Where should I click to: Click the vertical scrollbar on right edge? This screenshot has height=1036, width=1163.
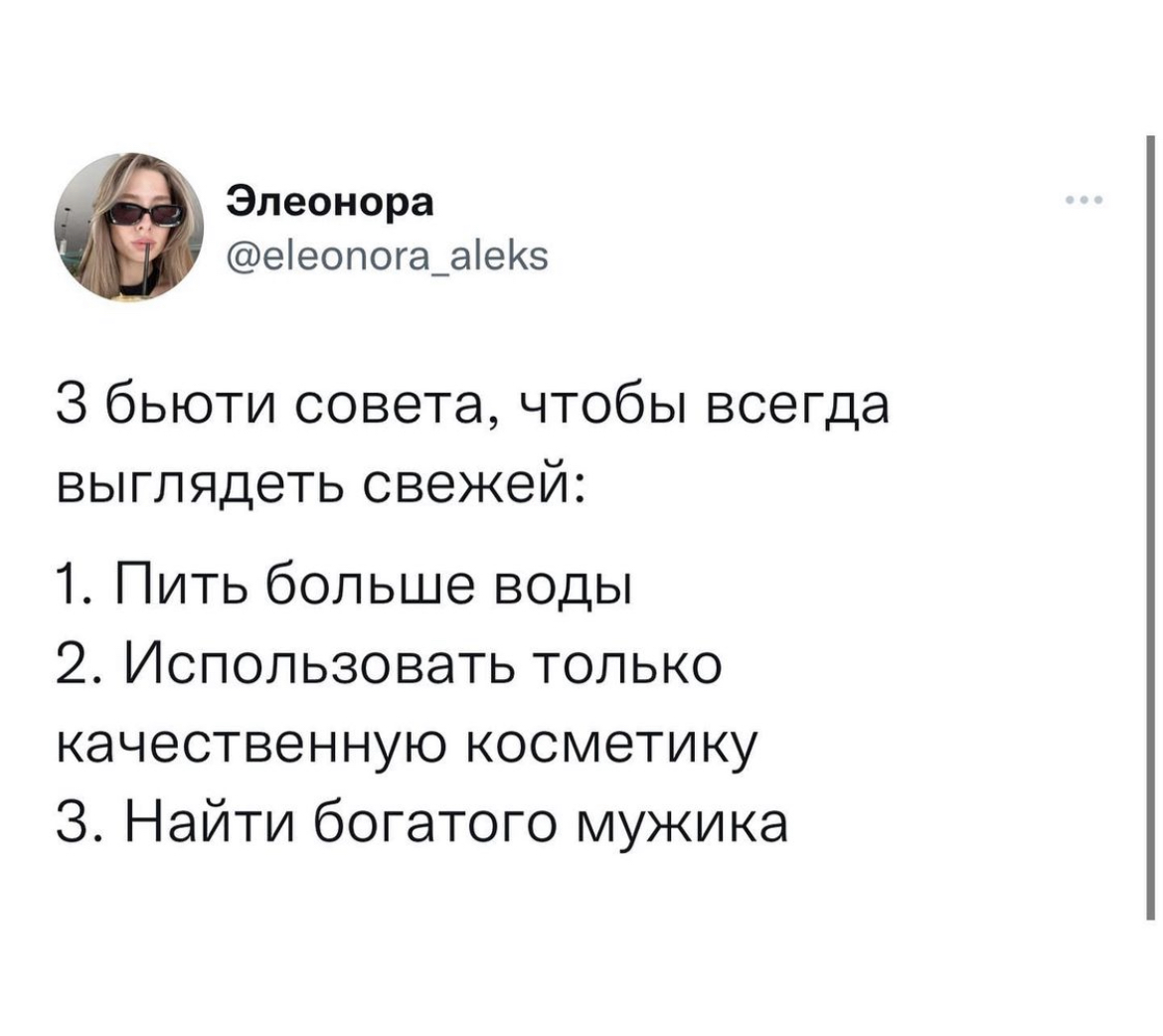[x=1150, y=528]
